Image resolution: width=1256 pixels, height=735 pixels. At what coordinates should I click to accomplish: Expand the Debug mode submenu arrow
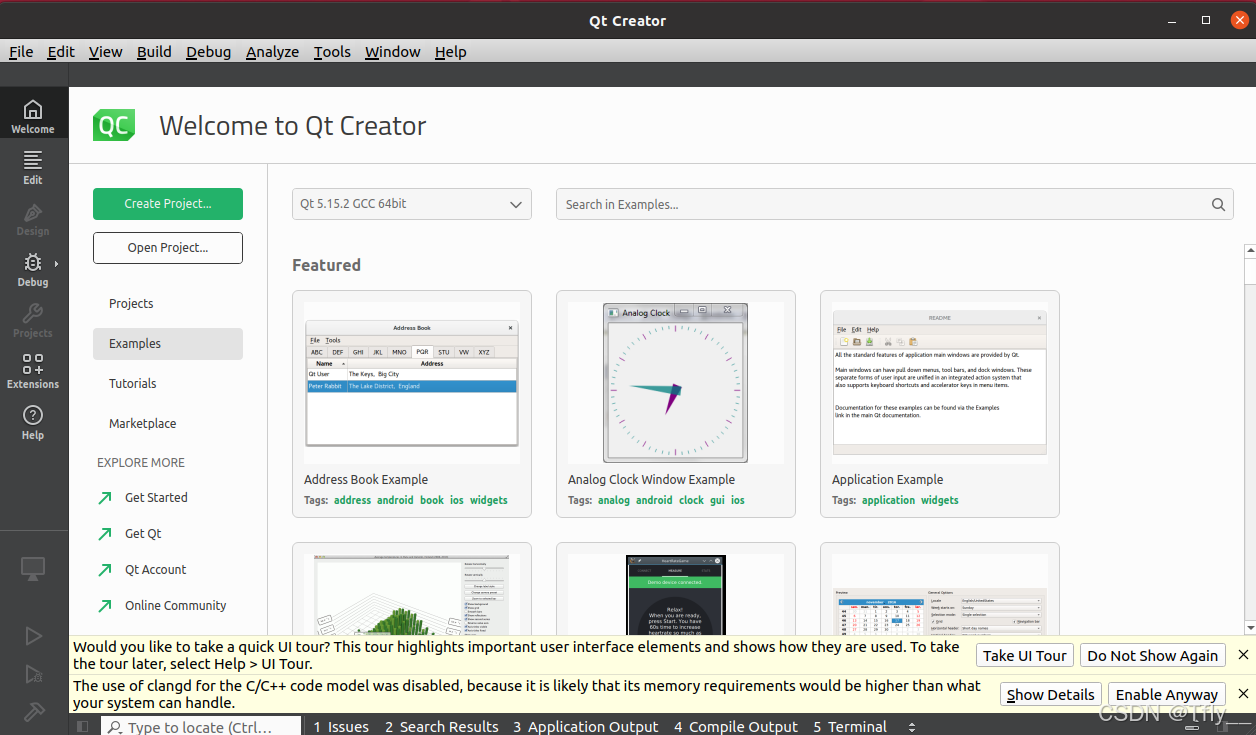tap(56, 264)
